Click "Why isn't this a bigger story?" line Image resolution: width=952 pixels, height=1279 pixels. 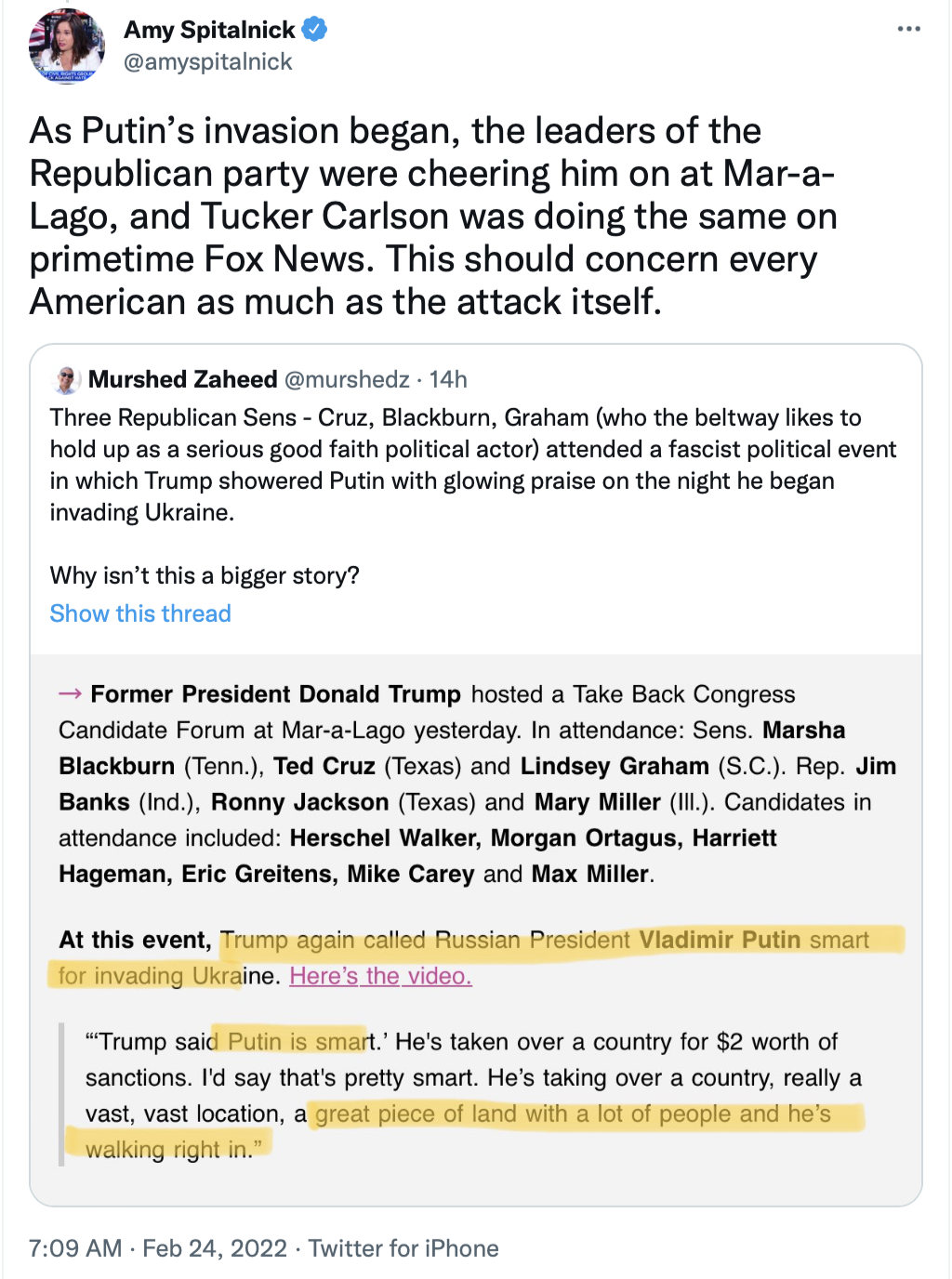205,575
